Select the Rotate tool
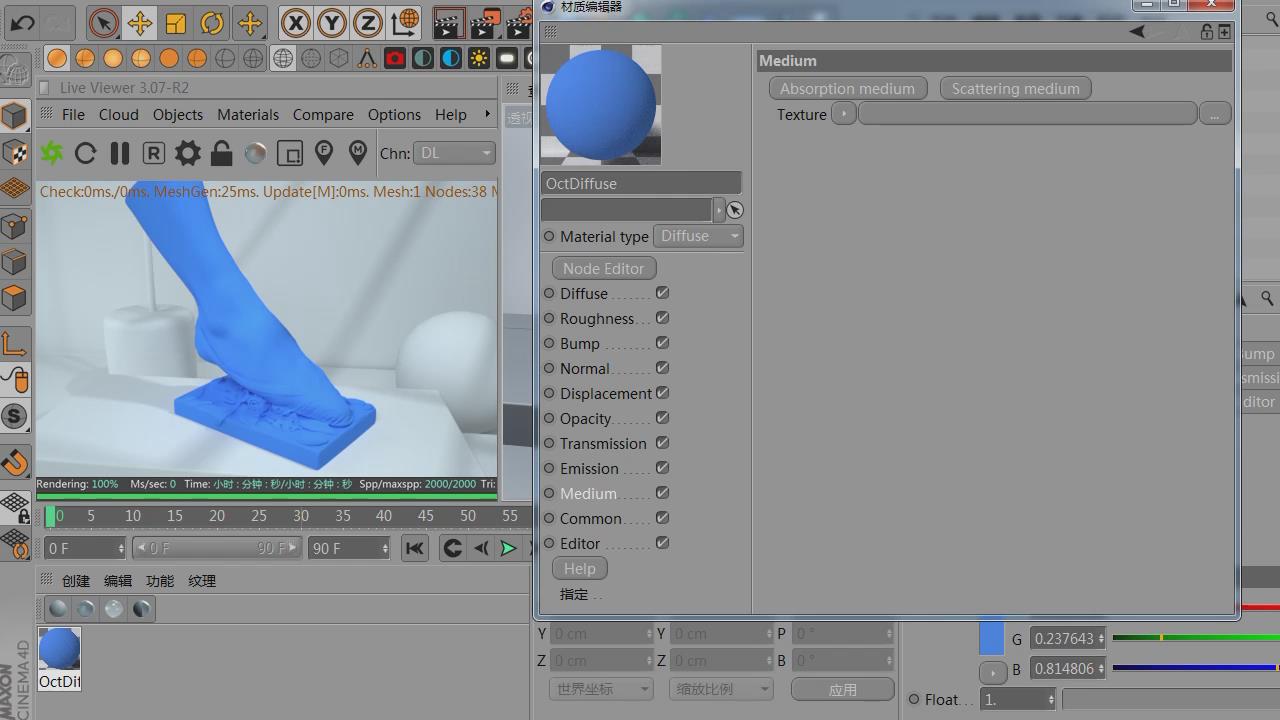Screen dimensions: 1280x720 point(212,22)
